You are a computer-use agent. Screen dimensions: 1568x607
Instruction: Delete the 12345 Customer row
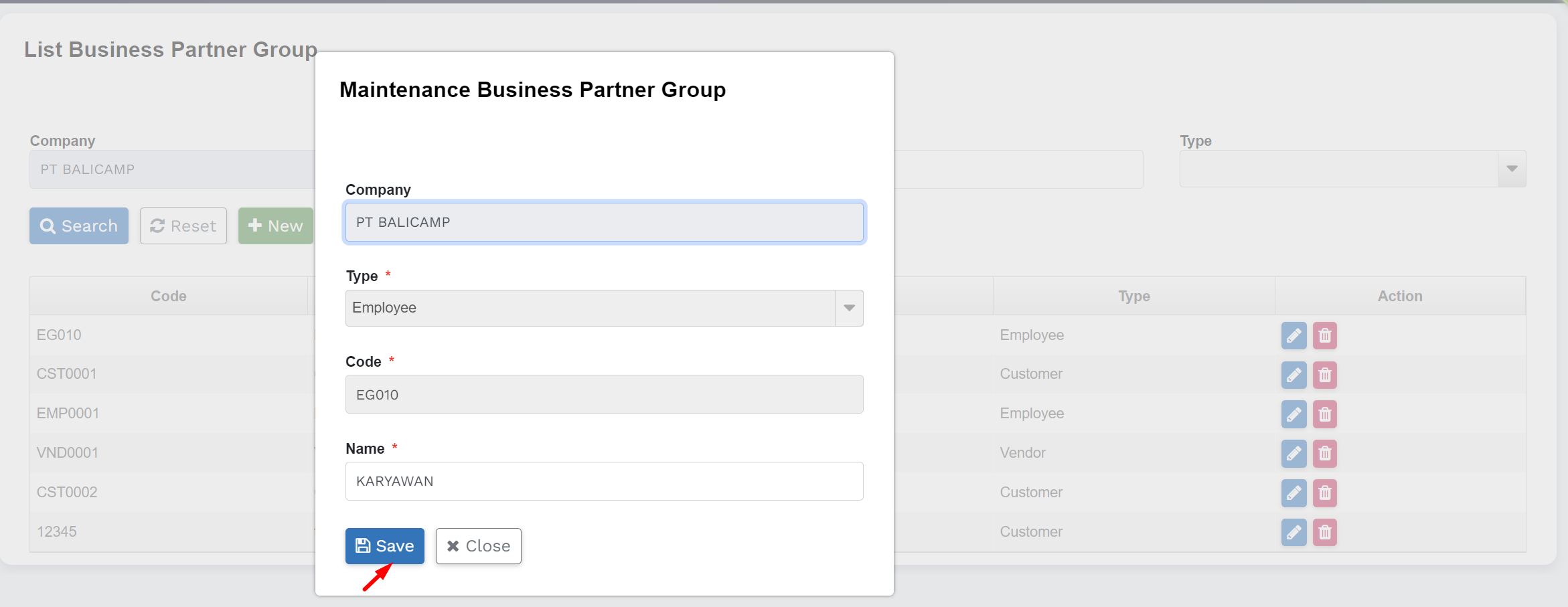1324,533
